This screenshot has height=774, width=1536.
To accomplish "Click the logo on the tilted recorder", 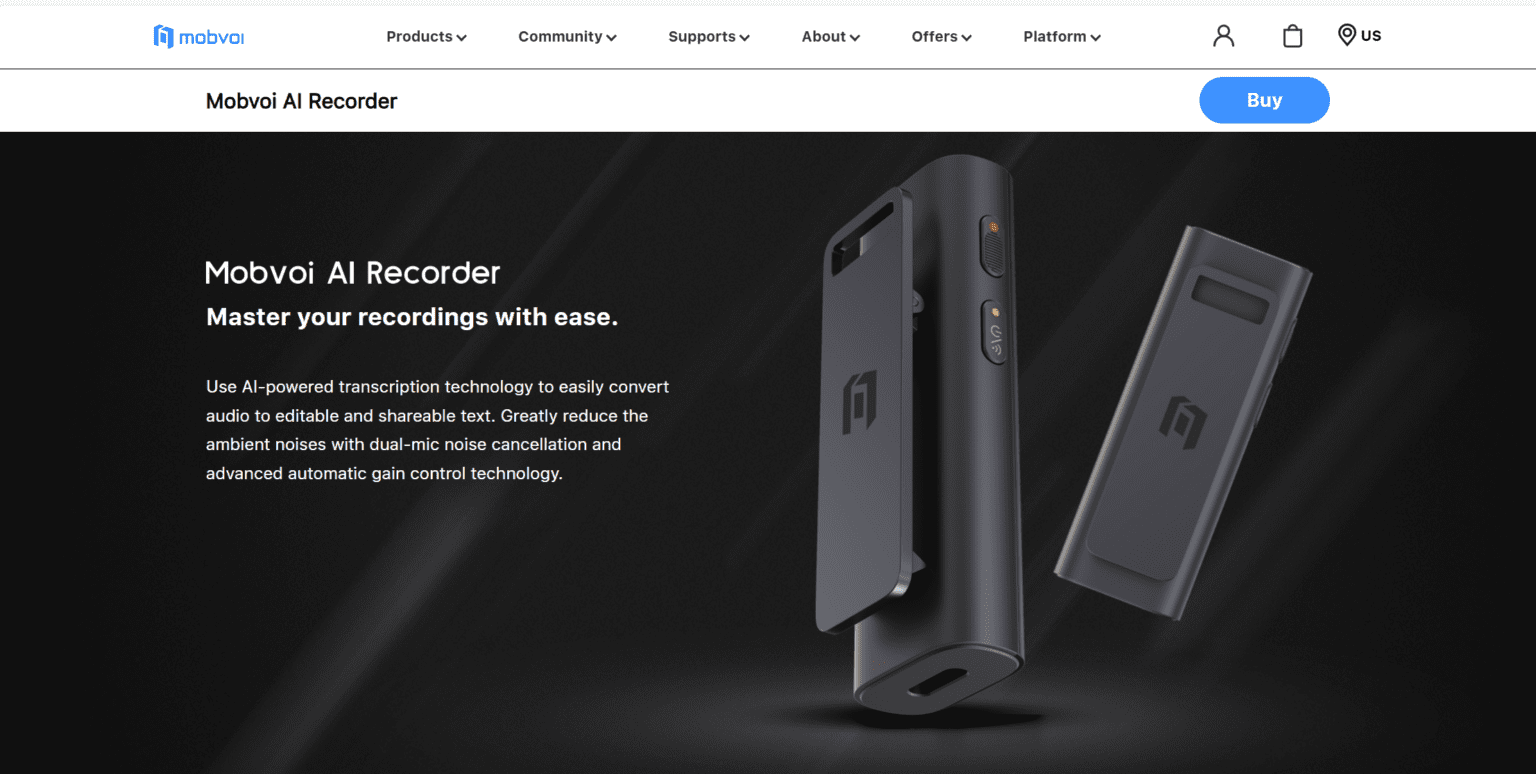I will point(1183,421).
